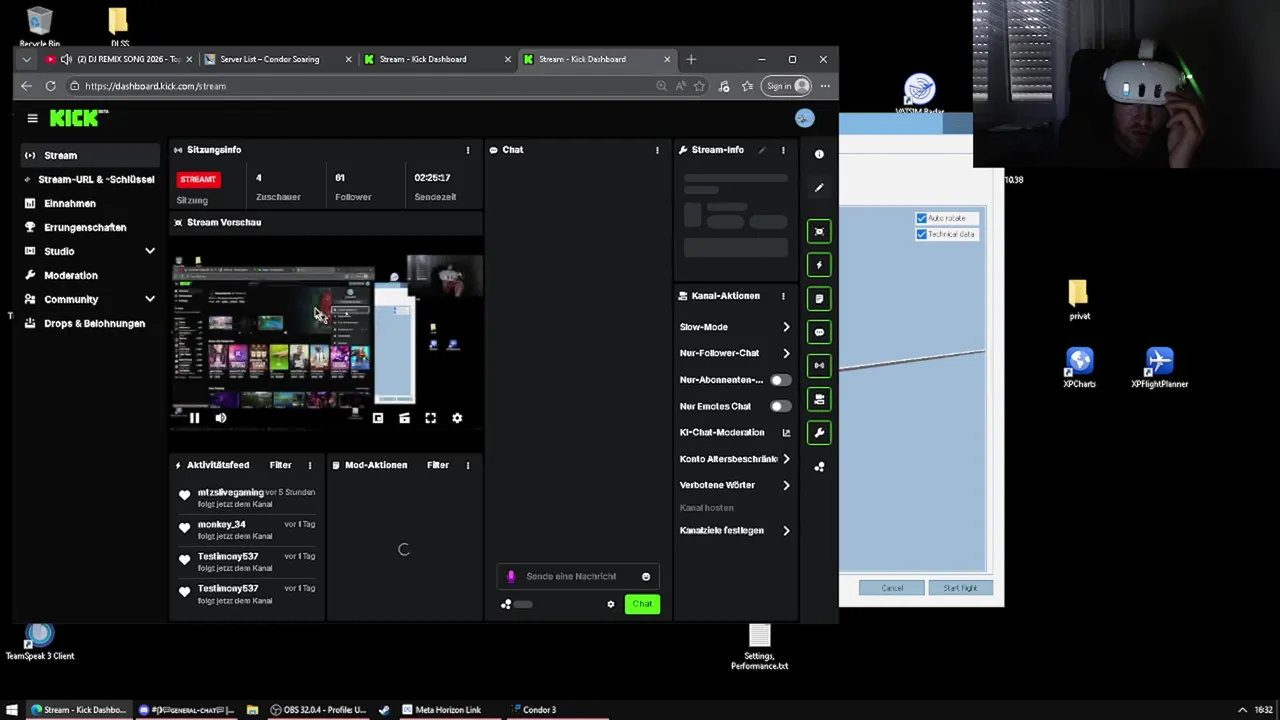The width and height of the screenshot is (1280, 720).
Task: Expand the Studio sidebar section
Action: [150, 251]
